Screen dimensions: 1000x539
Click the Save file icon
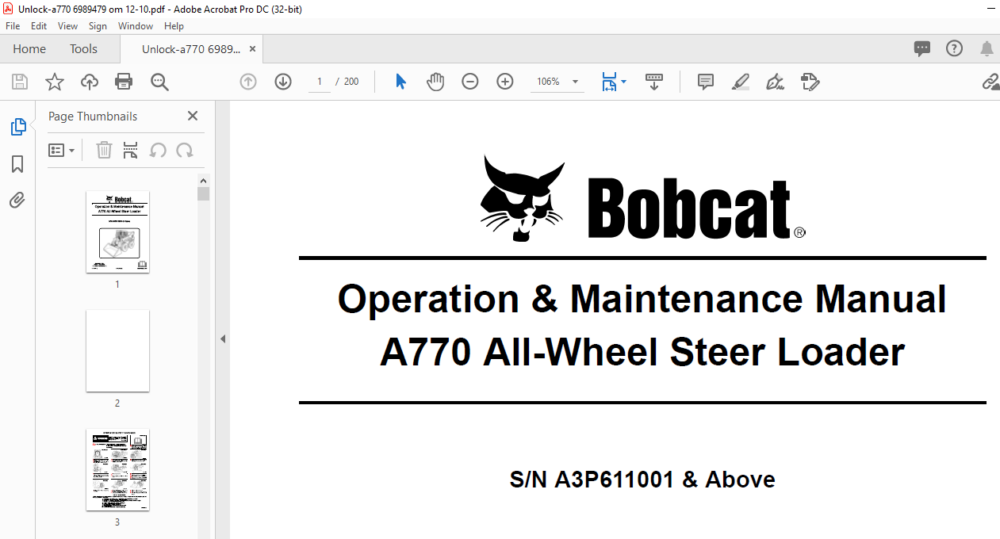coord(20,82)
